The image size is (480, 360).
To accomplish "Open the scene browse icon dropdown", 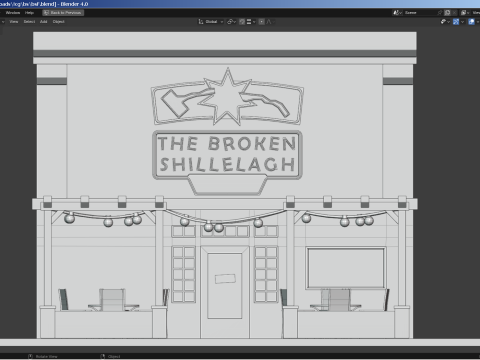I will click(397, 13).
